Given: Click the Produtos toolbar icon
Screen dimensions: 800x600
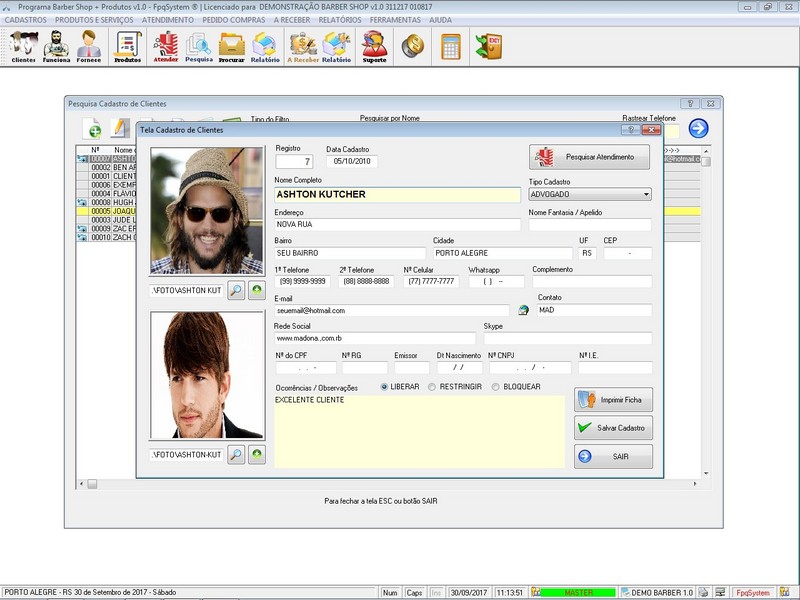Looking at the screenshot, I should pos(128,46).
